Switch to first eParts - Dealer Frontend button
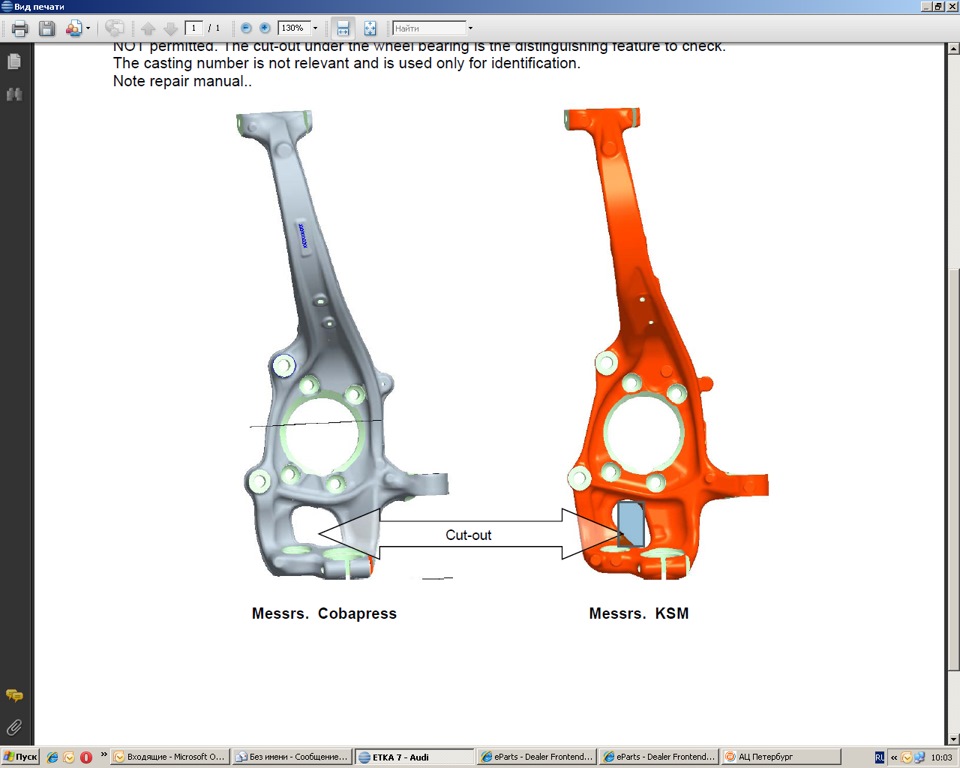The width and height of the screenshot is (960, 768). pyautogui.click(x=537, y=757)
